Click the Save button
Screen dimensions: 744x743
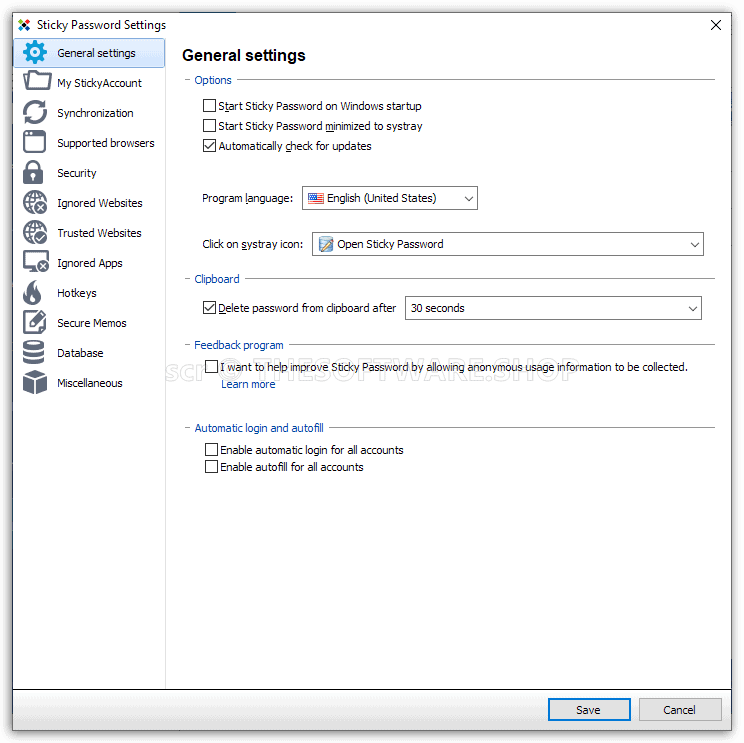589,709
